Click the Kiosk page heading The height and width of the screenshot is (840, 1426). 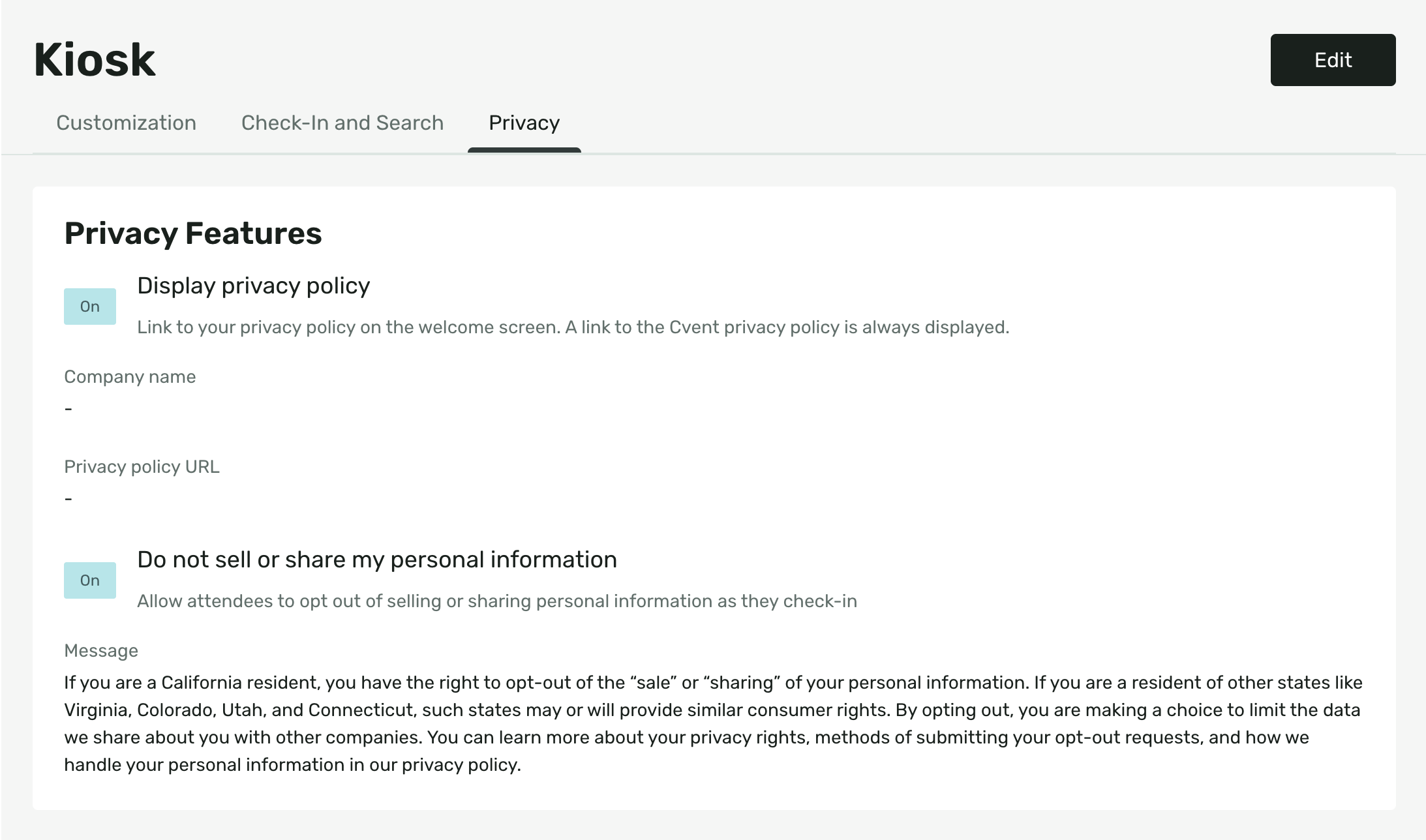tap(95, 60)
